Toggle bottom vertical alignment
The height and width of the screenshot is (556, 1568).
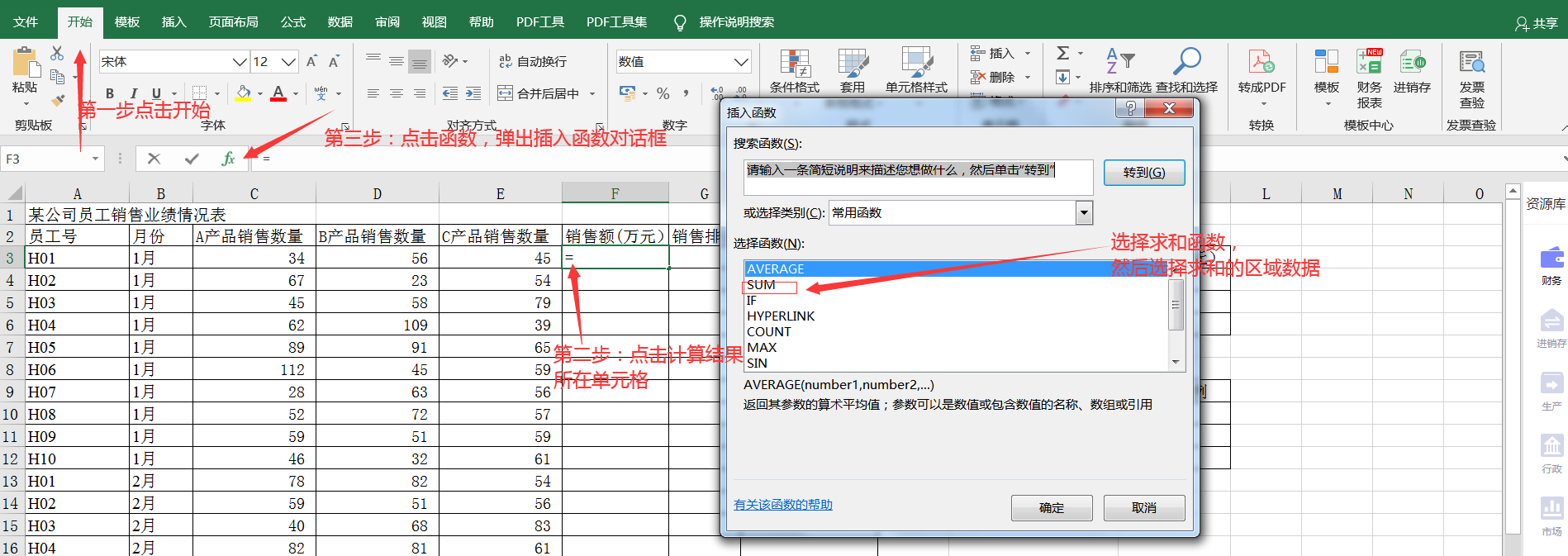[x=420, y=61]
